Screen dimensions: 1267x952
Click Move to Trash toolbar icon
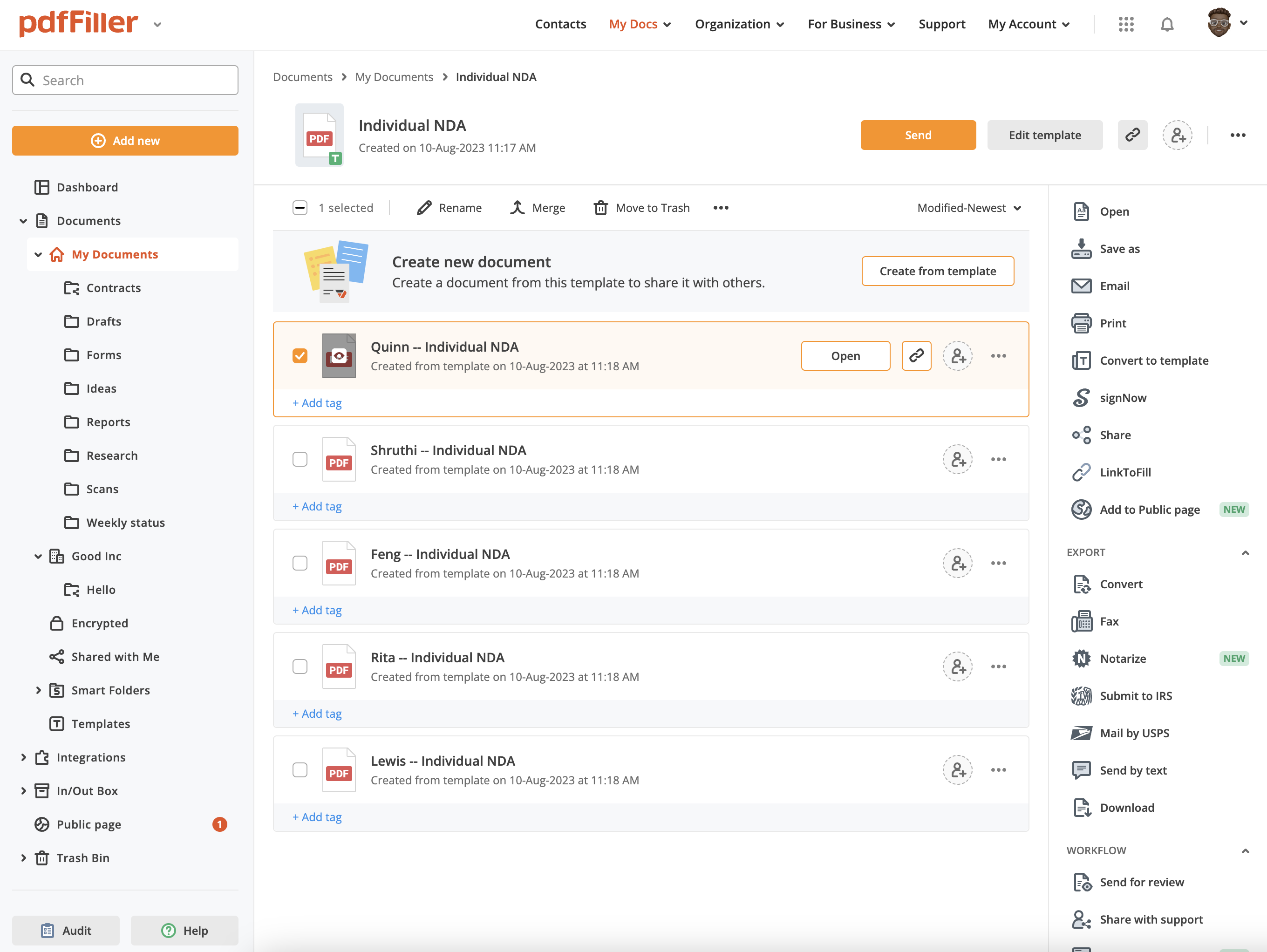tap(600, 208)
